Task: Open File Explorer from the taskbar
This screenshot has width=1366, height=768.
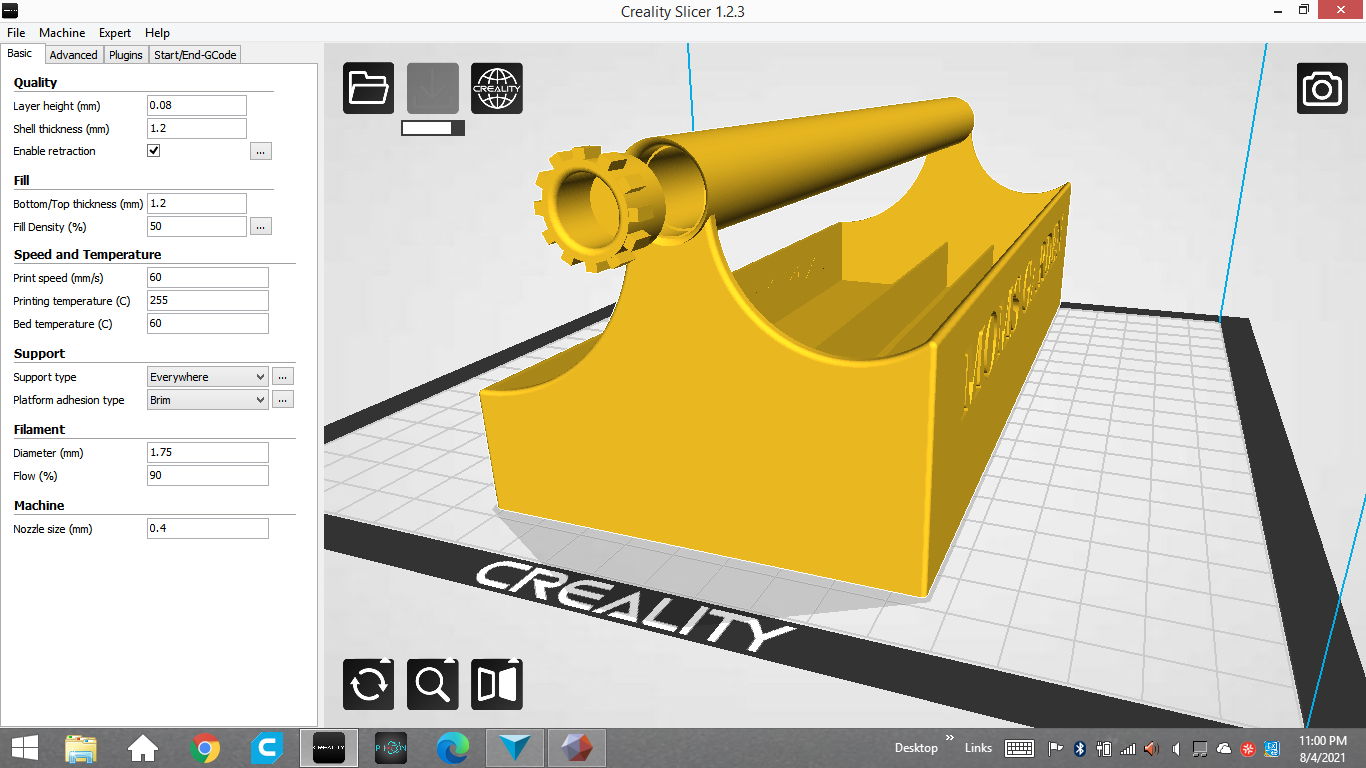Action: (81, 748)
